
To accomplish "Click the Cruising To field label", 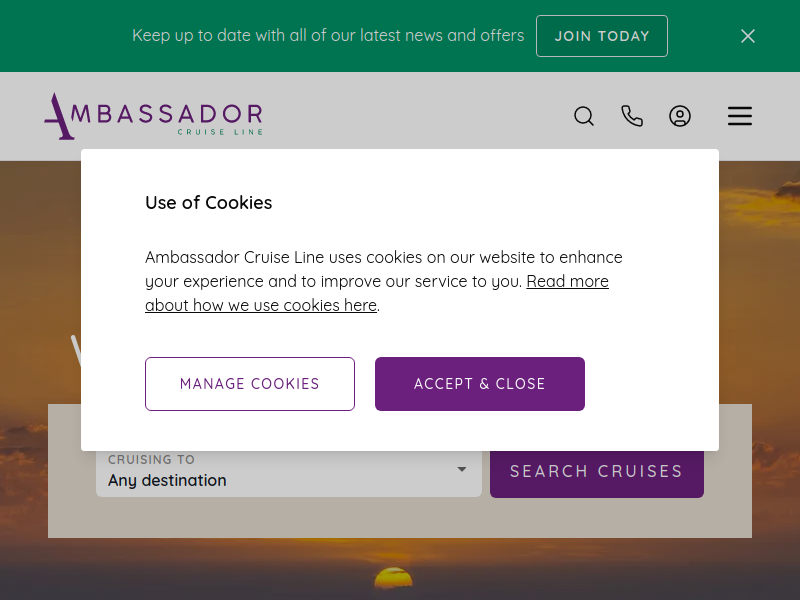I will [x=151, y=460].
